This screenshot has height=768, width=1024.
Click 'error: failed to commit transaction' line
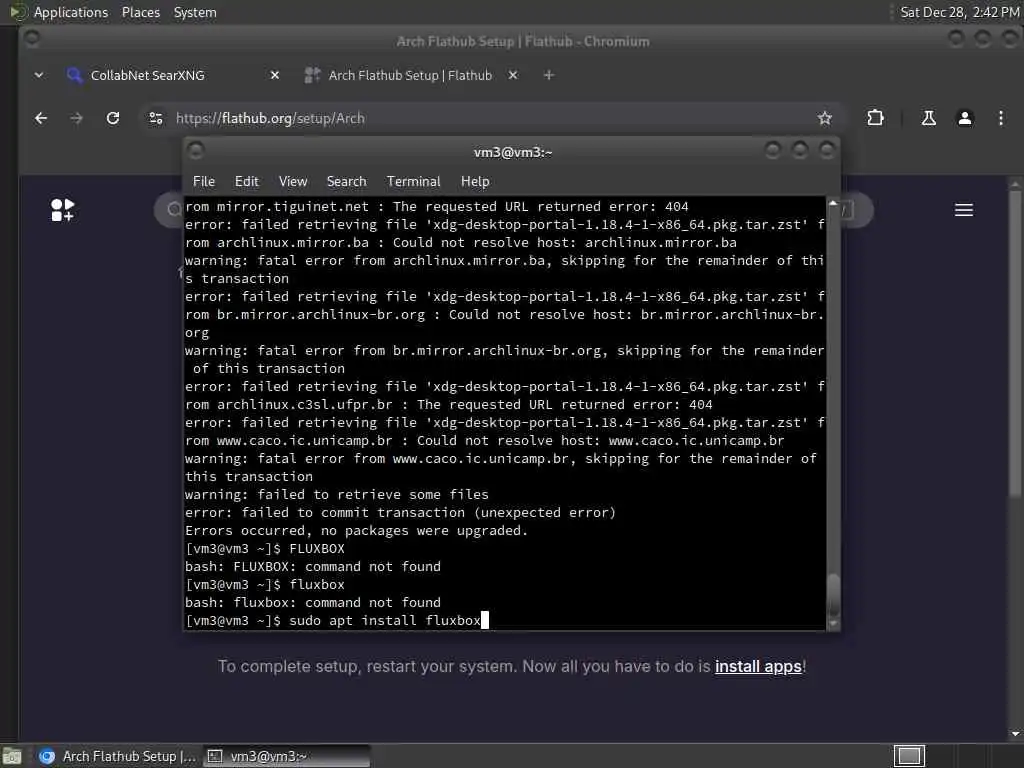click(x=400, y=513)
